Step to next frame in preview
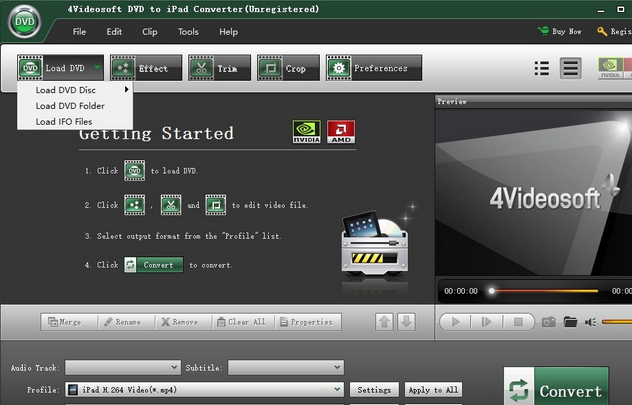The image size is (632, 405). 487,322
